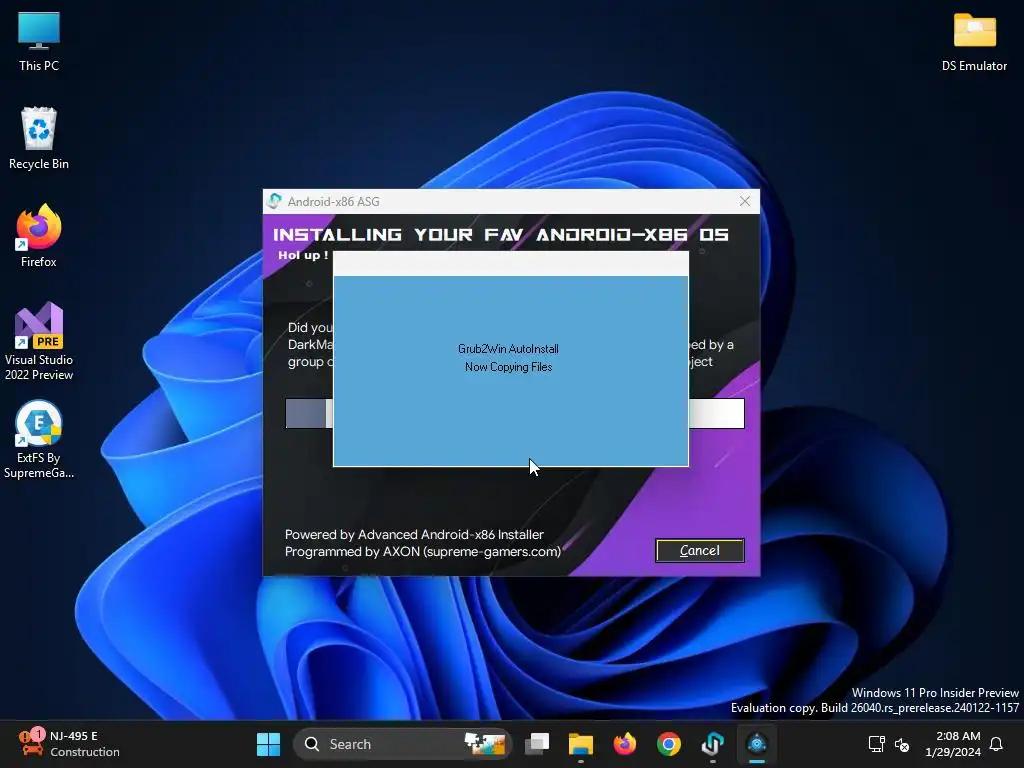This screenshot has width=1024, height=768.
Task: Click the taskbar Search box
Action: click(402, 744)
